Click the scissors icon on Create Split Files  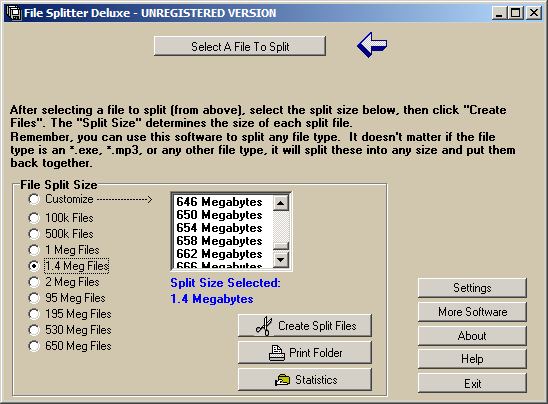[x=264, y=326]
